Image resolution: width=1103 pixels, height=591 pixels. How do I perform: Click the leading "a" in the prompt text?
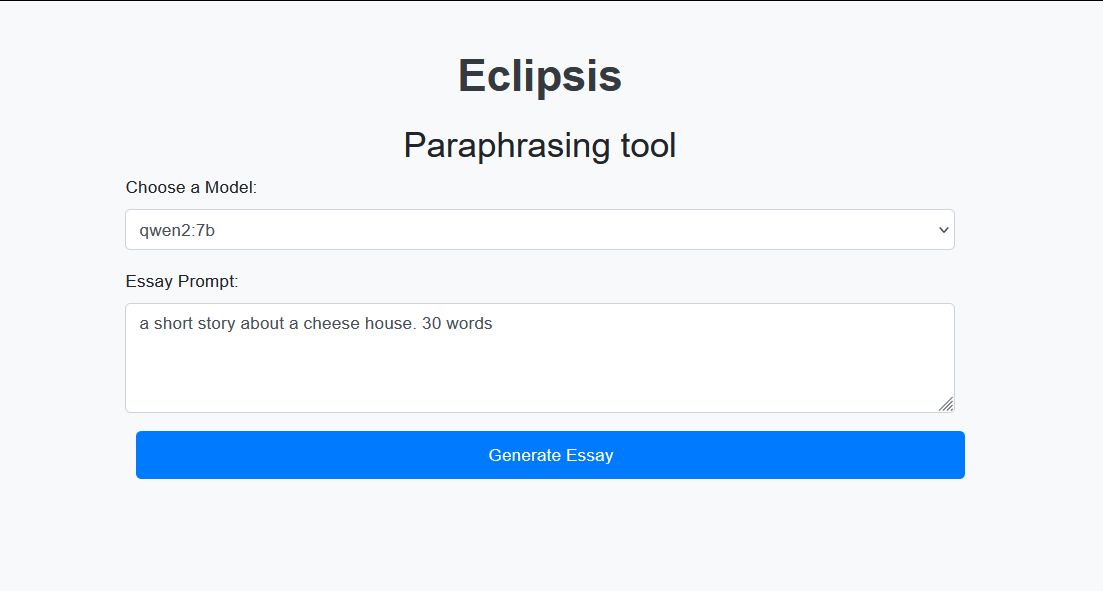pyautogui.click(x=144, y=324)
